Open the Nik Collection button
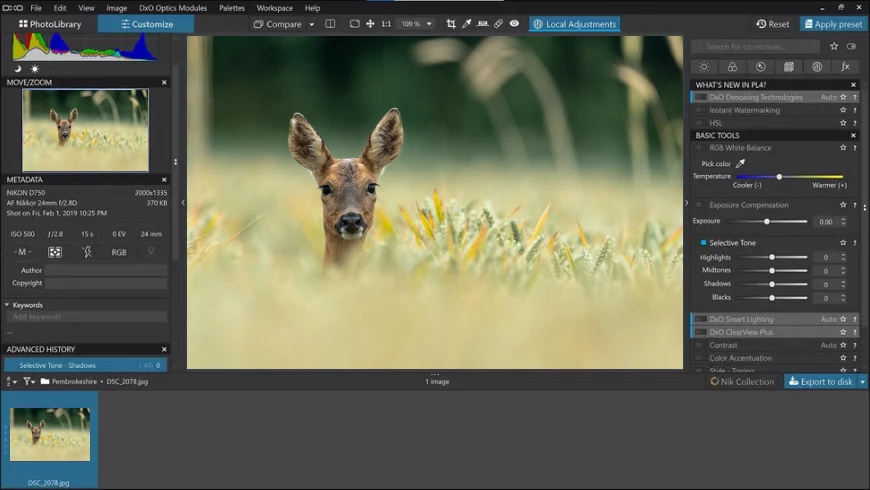 point(742,381)
